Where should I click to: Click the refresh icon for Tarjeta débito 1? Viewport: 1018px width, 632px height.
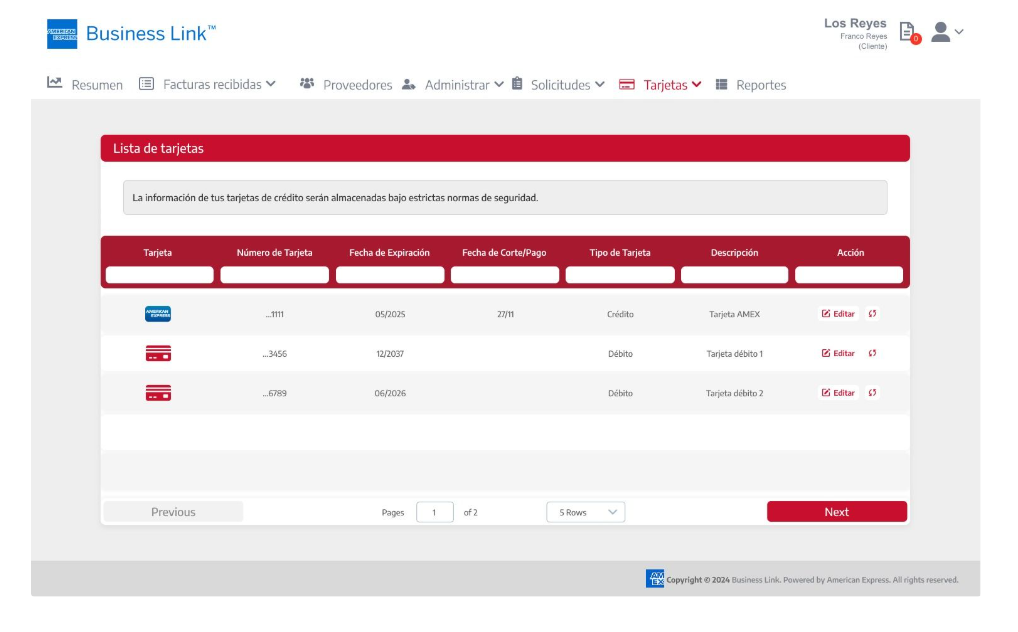click(872, 353)
